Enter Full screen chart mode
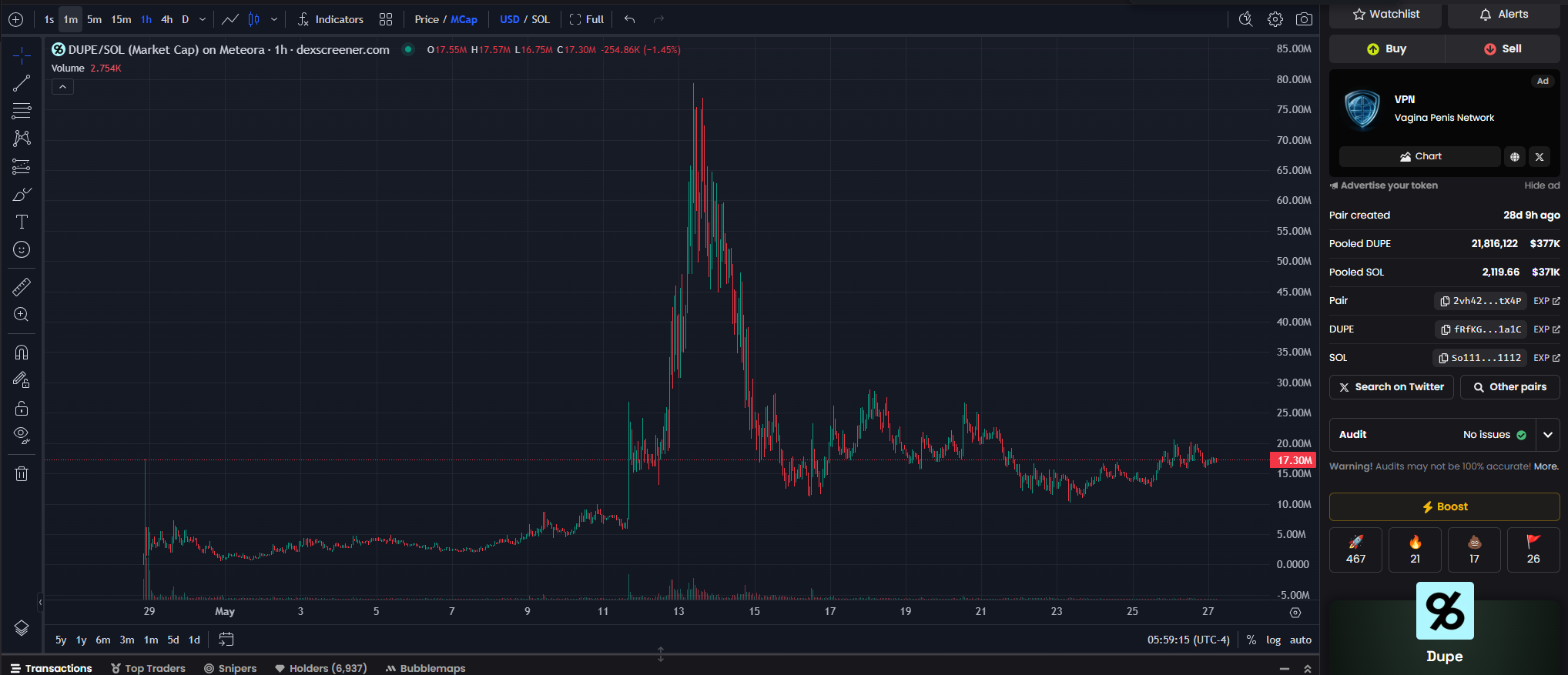 tap(587, 19)
